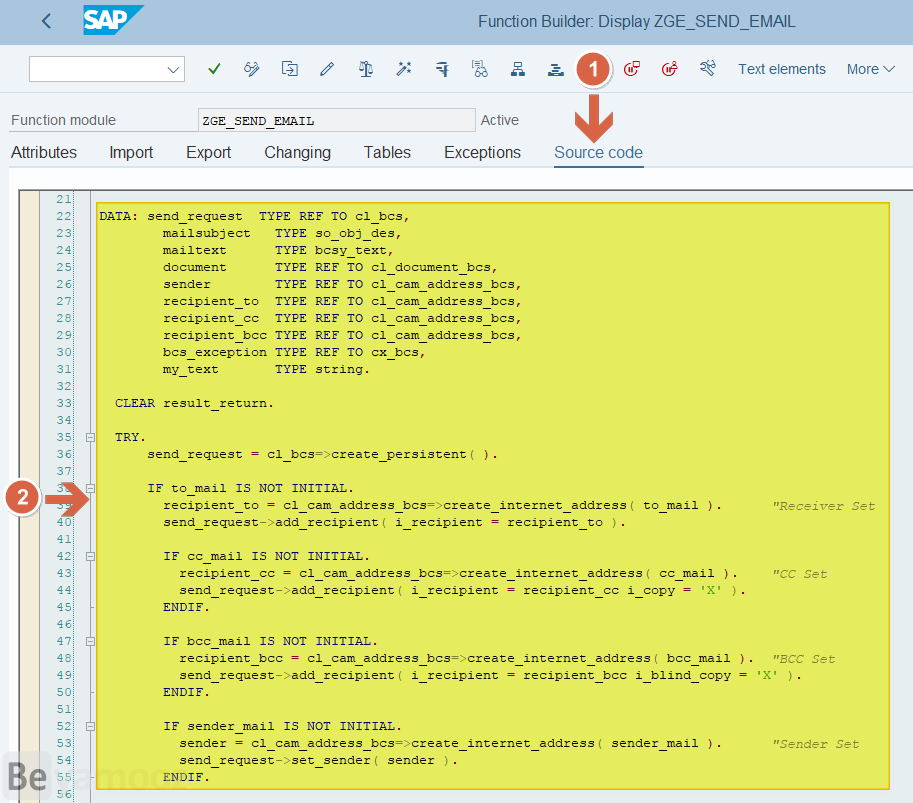Screen dimensions: 913x803
Task: Click the Text elements button
Action: 782,69
